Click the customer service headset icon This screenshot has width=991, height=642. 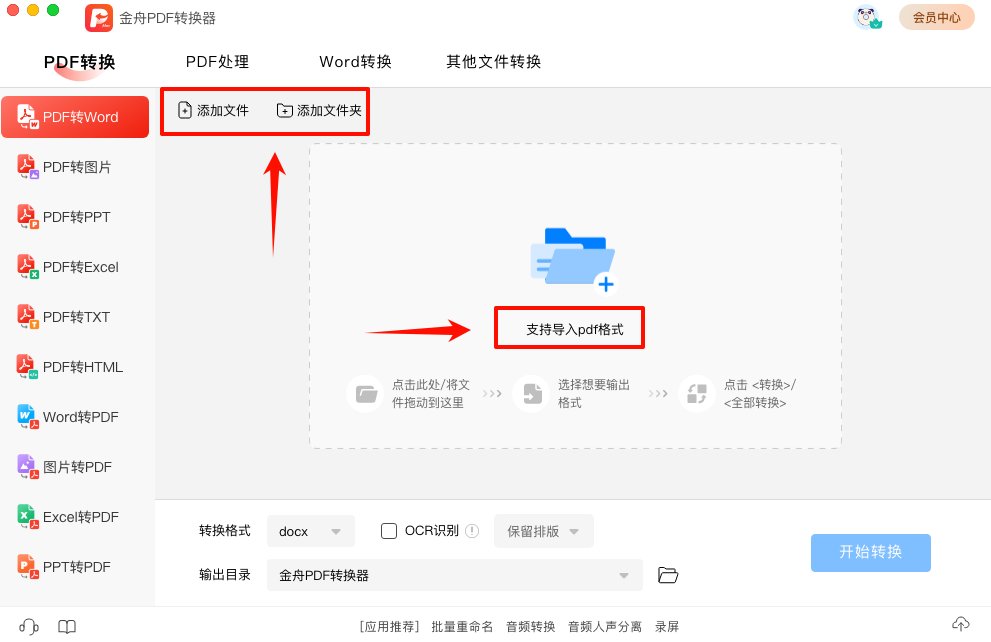point(29,626)
